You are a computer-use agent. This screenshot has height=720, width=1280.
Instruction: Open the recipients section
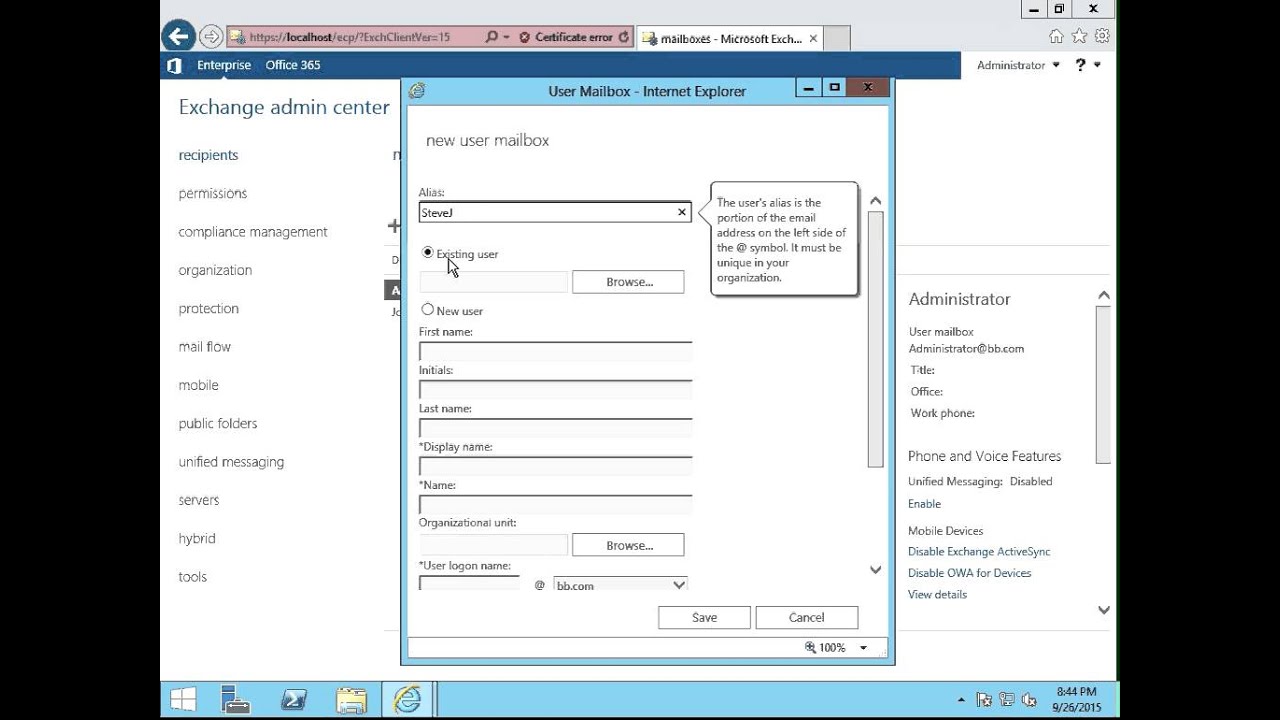coord(208,155)
